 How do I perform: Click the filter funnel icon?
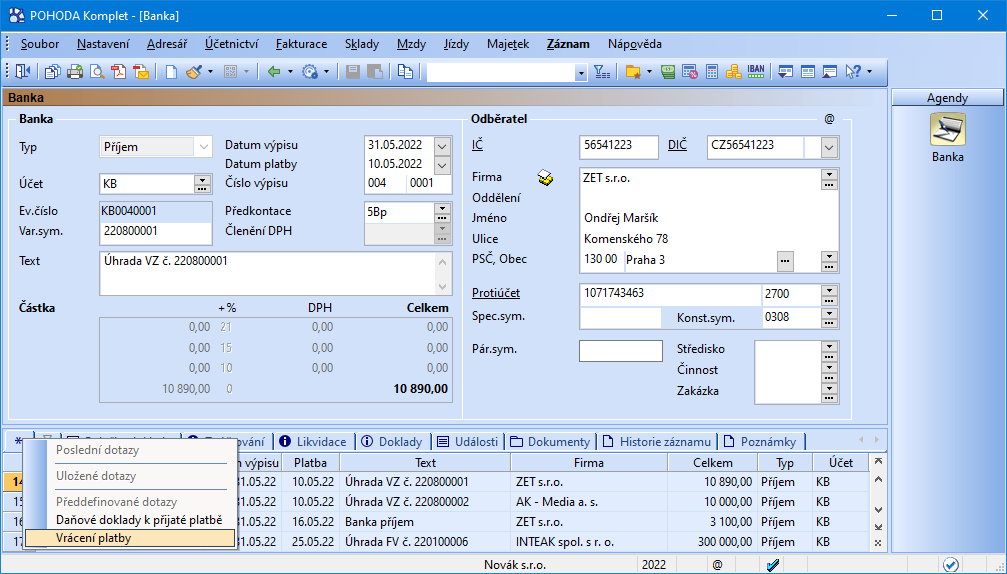pos(602,72)
